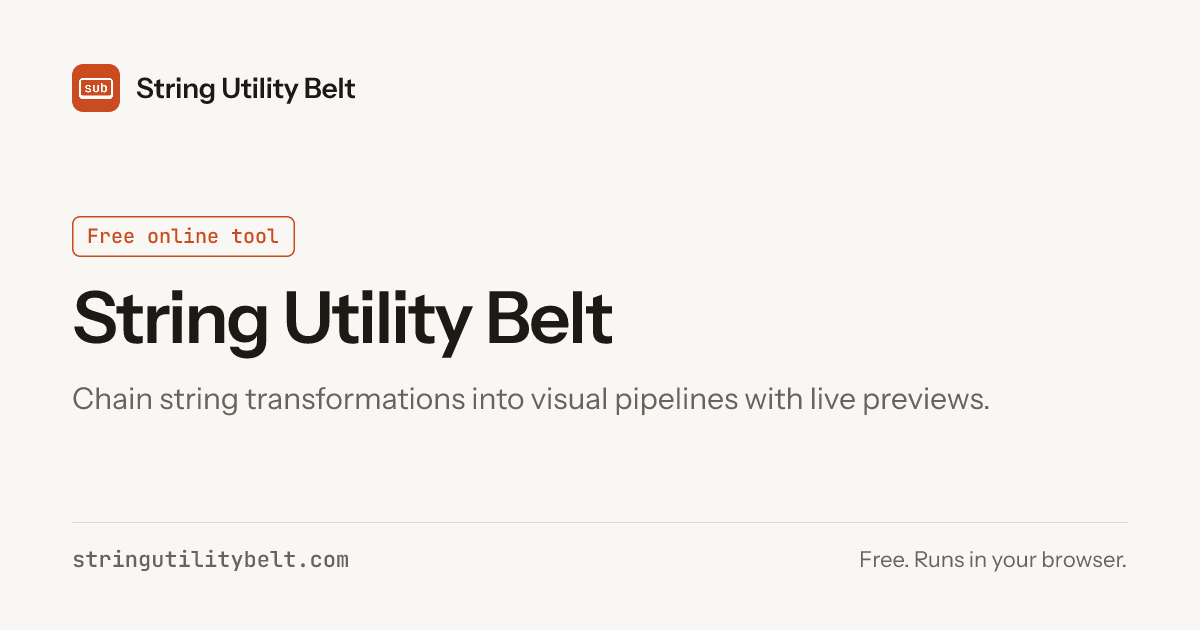
Task: Click the horizontal divider line above the footer
Action: tap(600, 522)
